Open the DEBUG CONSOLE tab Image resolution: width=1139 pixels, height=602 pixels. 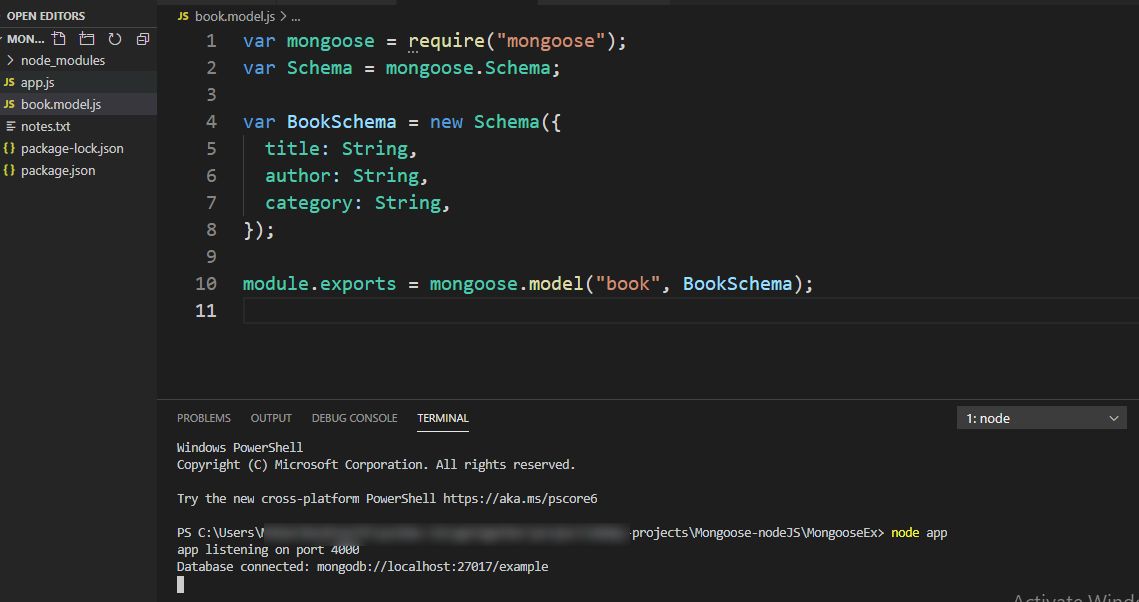pyautogui.click(x=354, y=418)
